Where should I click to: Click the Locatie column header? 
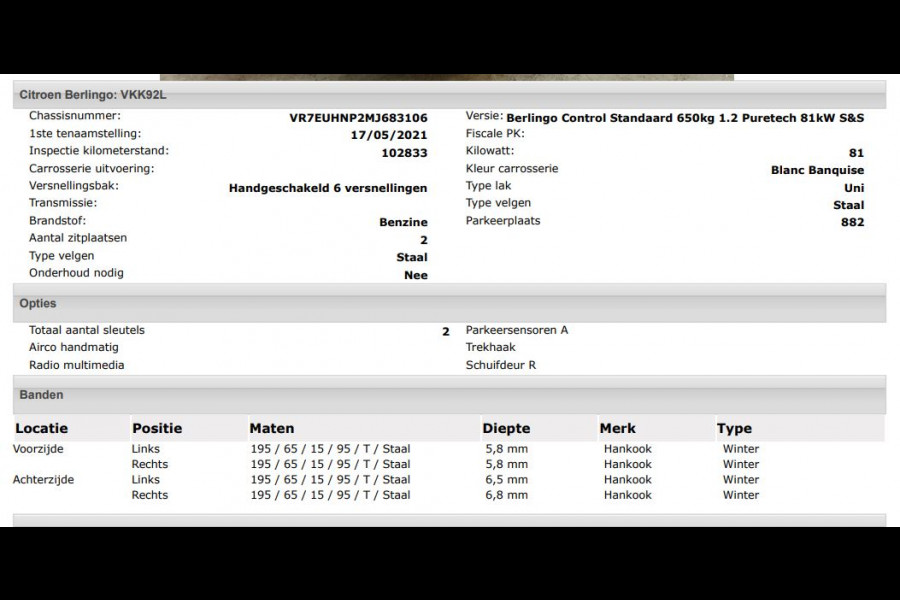[41, 428]
